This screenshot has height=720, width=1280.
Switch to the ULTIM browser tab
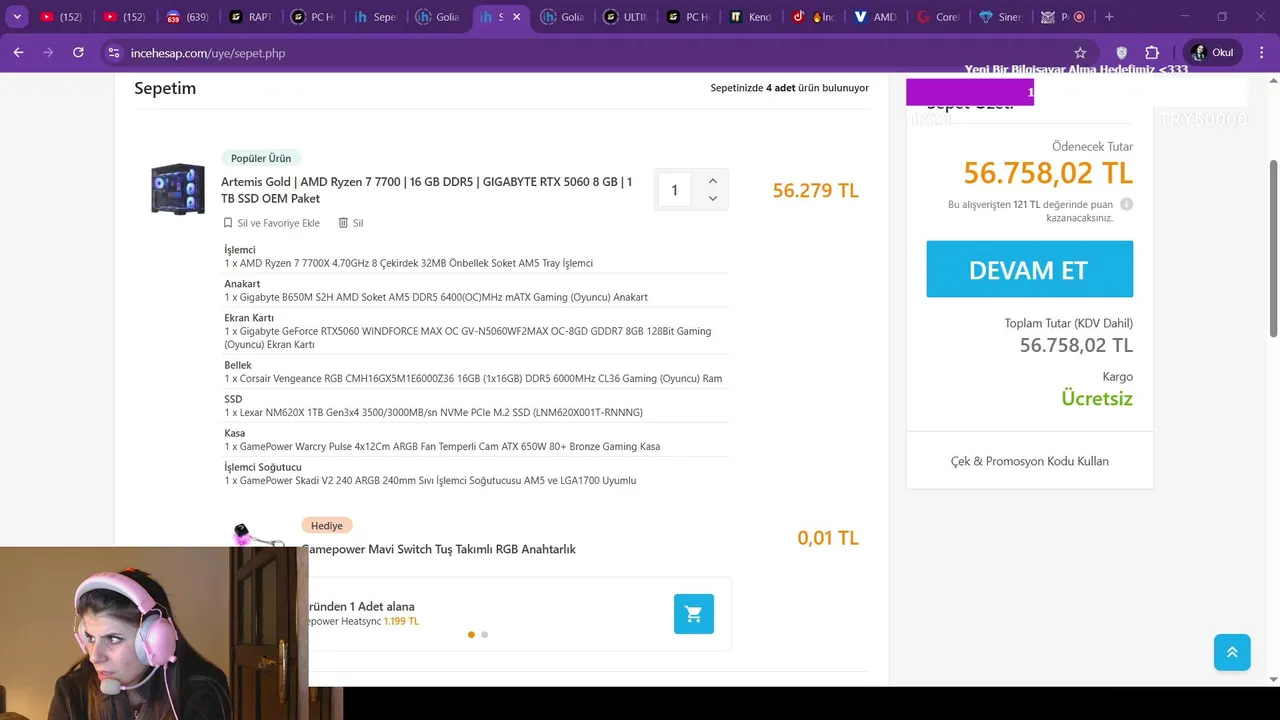tap(624, 17)
